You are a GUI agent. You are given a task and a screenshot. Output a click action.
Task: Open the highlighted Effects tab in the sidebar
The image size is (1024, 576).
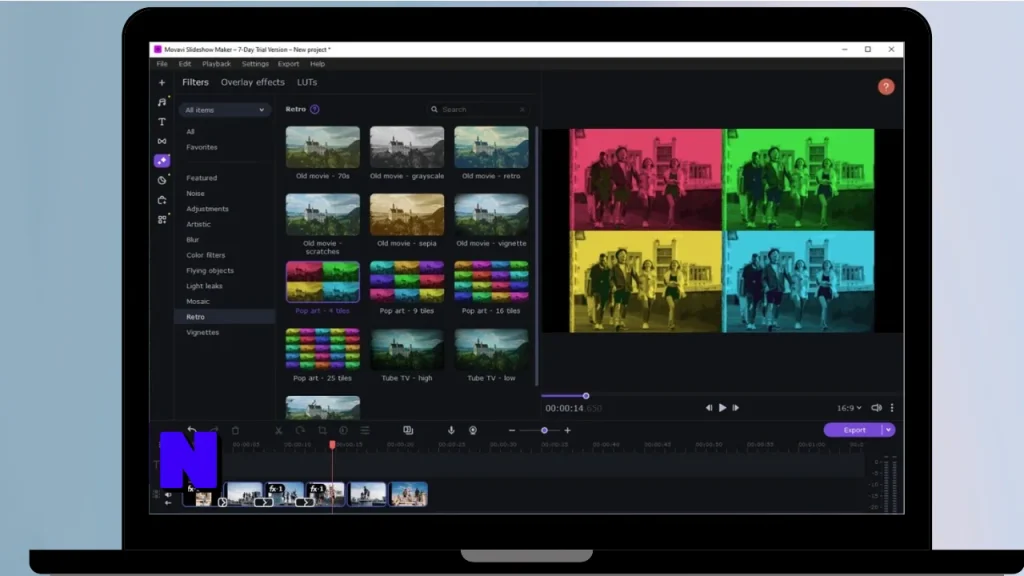click(161, 161)
